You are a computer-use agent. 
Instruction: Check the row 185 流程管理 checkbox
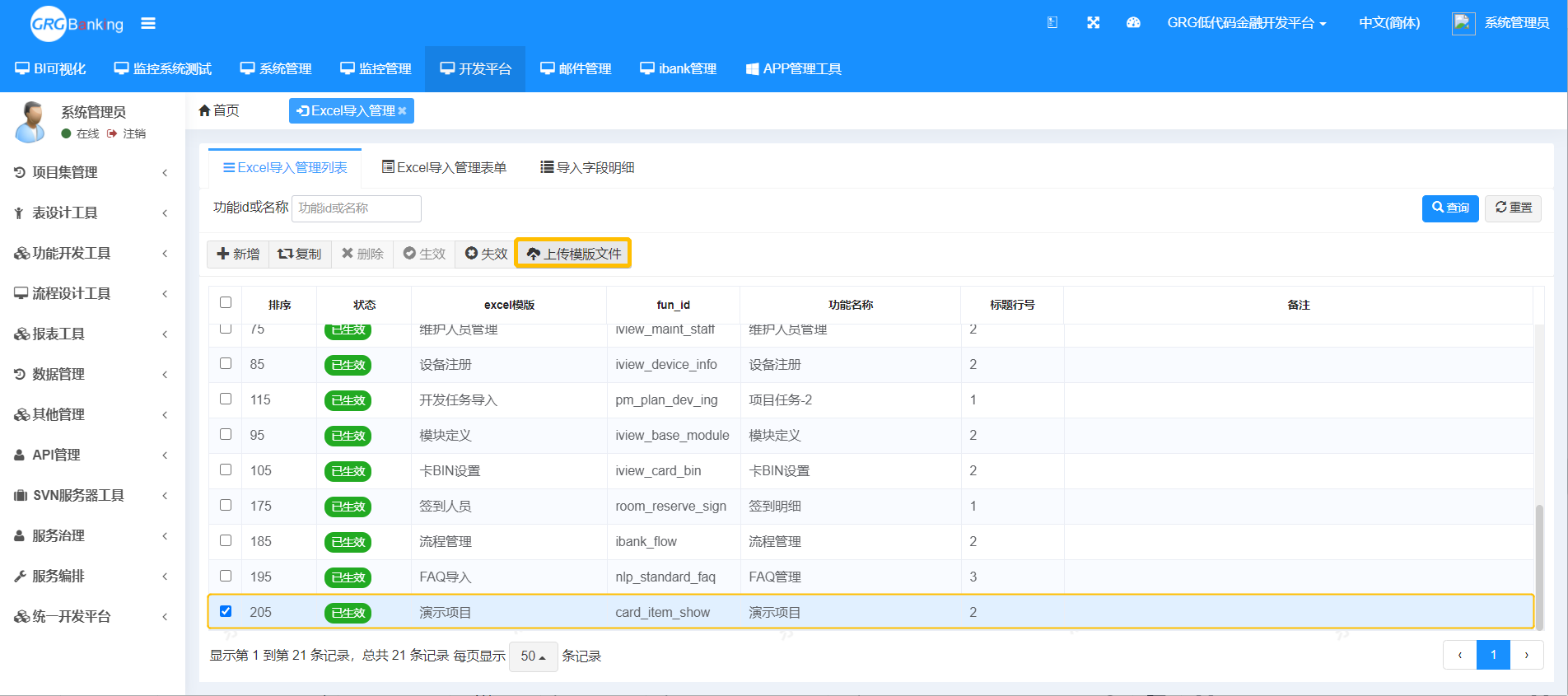pyautogui.click(x=226, y=540)
